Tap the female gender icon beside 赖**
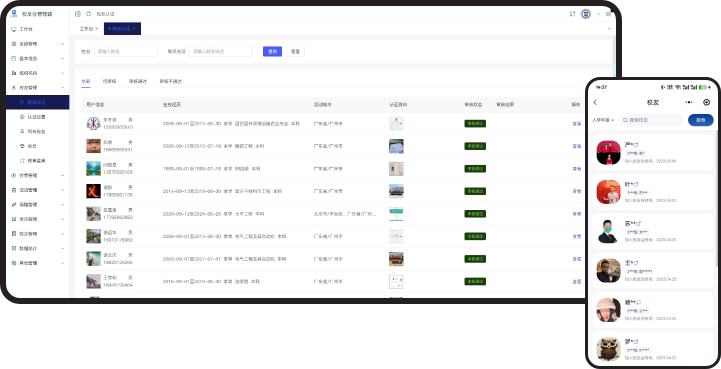Screen dimensions: 721x369 tap(639, 302)
